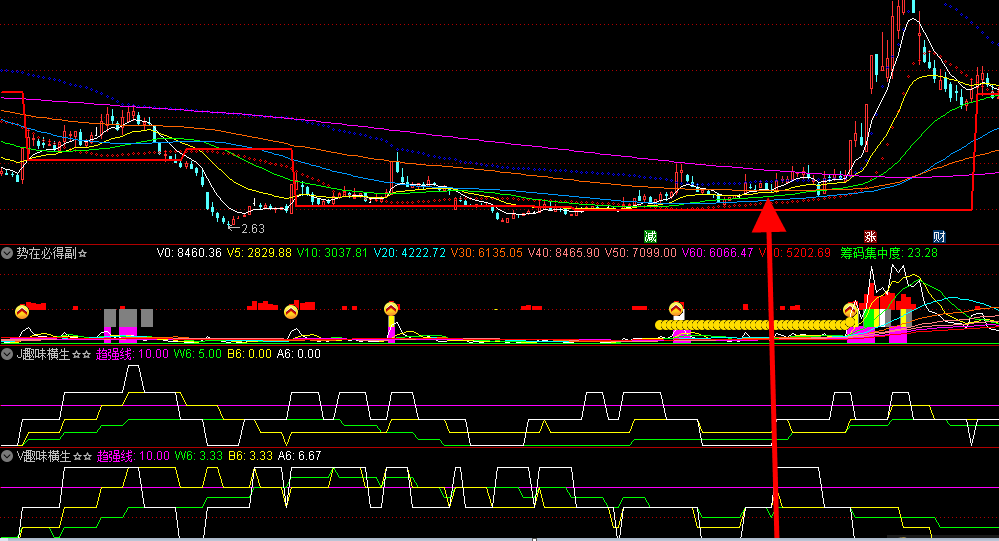Click the blue 财 marker icon
Viewport: 999px width, 541px height.
(x=939, y=237)
